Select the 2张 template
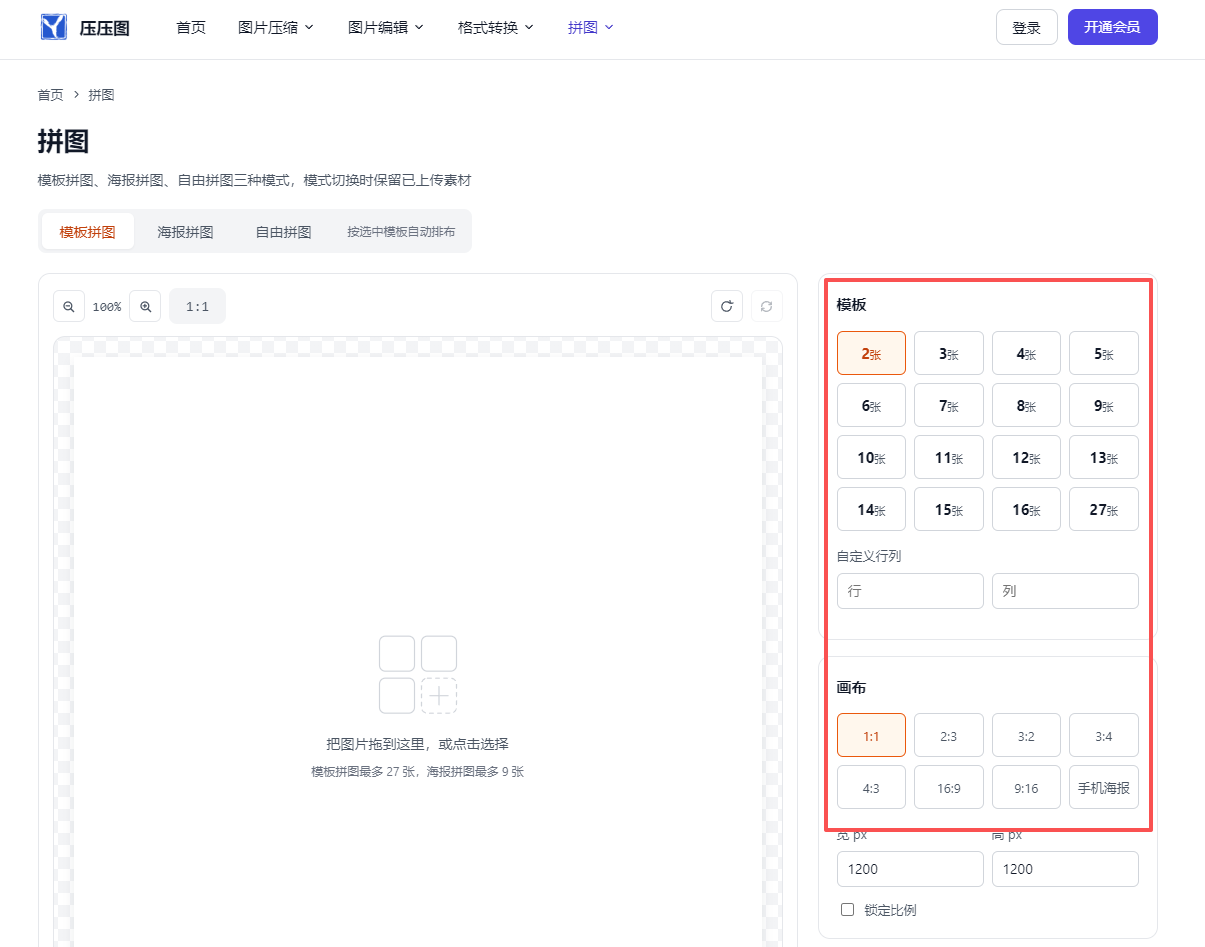The image size is (1205, 947). coord(871,353)
